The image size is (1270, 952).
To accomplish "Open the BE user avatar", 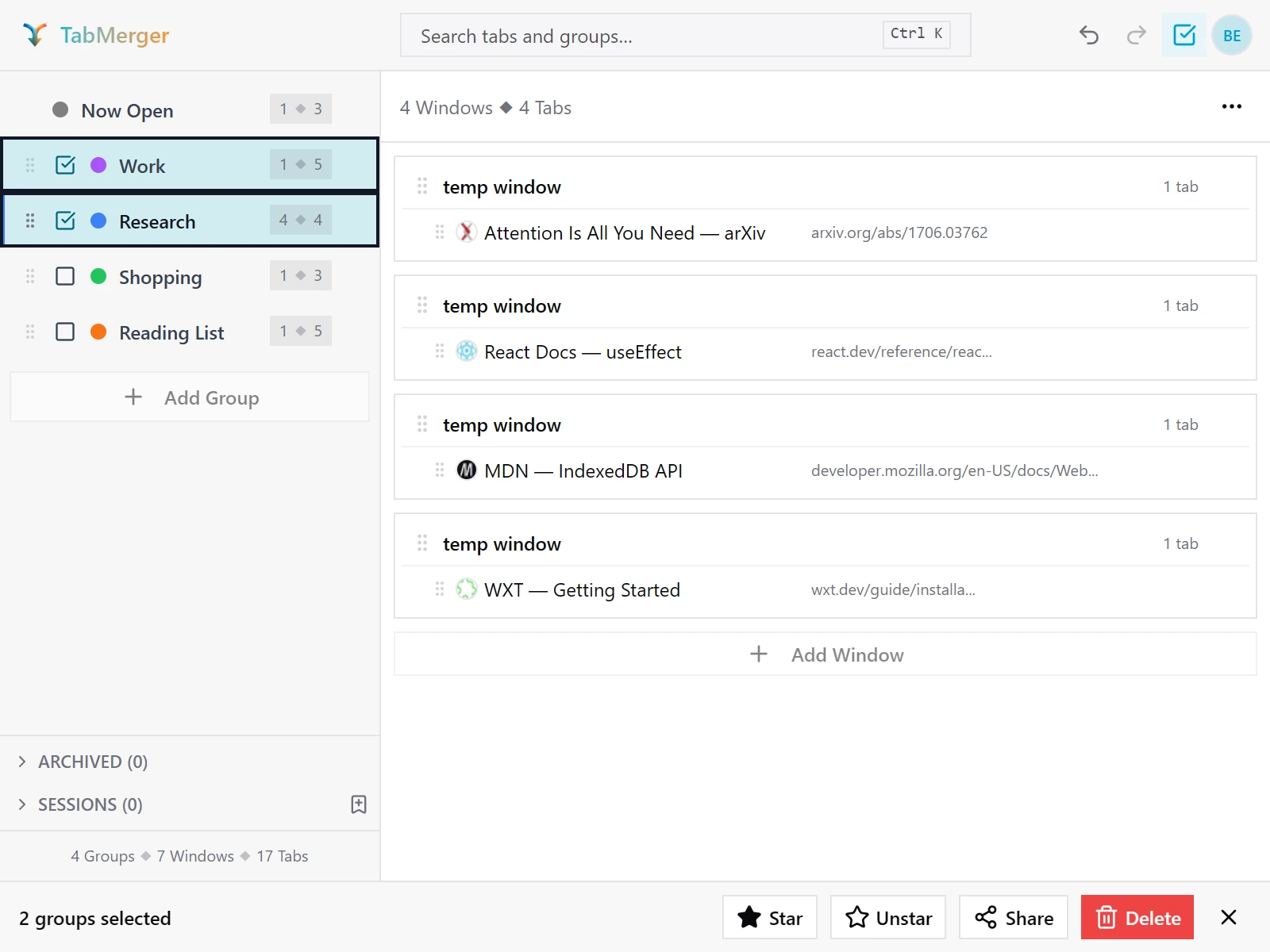I will tap(1232, 35).
